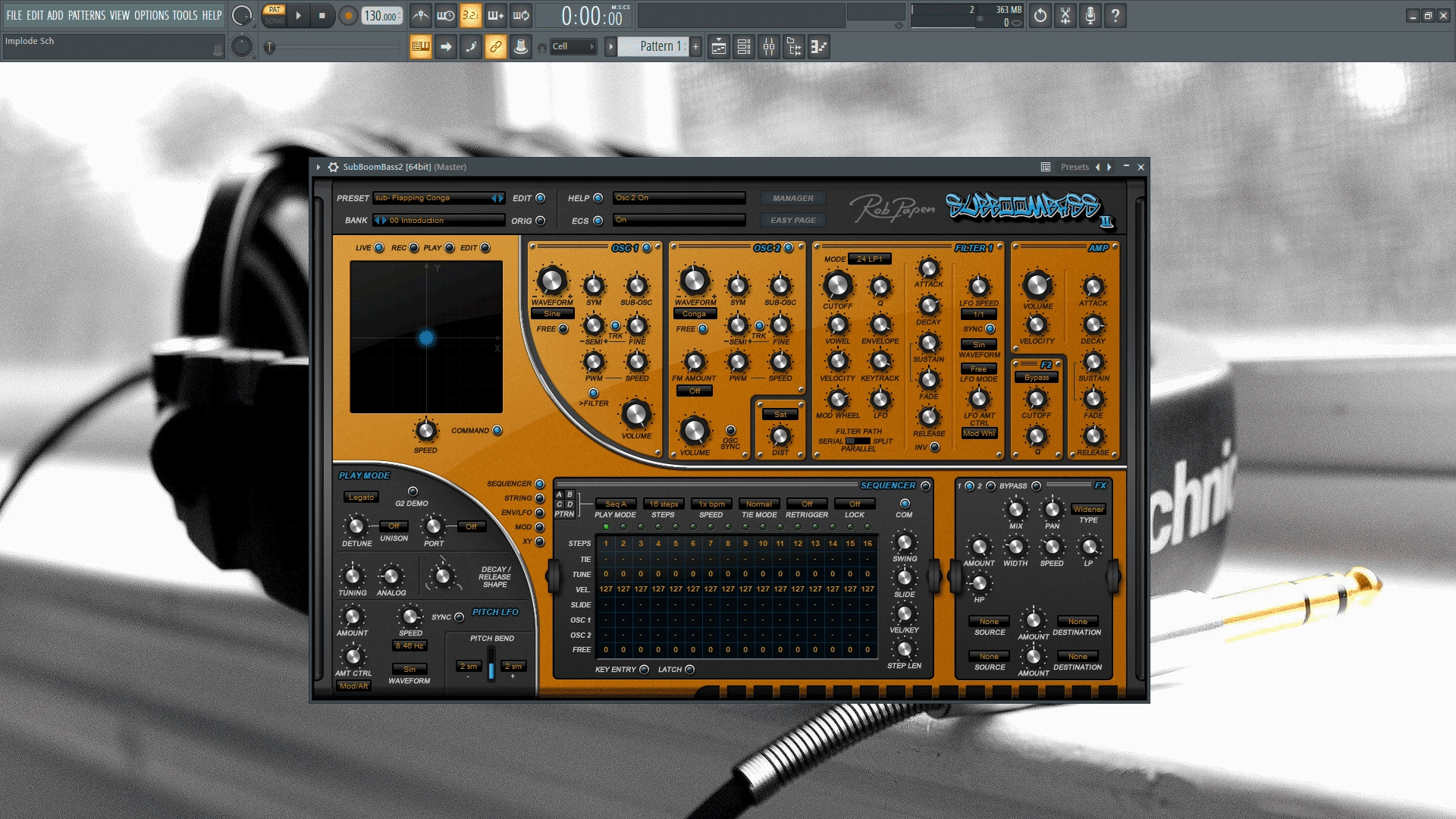
Task: Open the OSC 1 waveform Sine selector
Action: click(552, 314)
